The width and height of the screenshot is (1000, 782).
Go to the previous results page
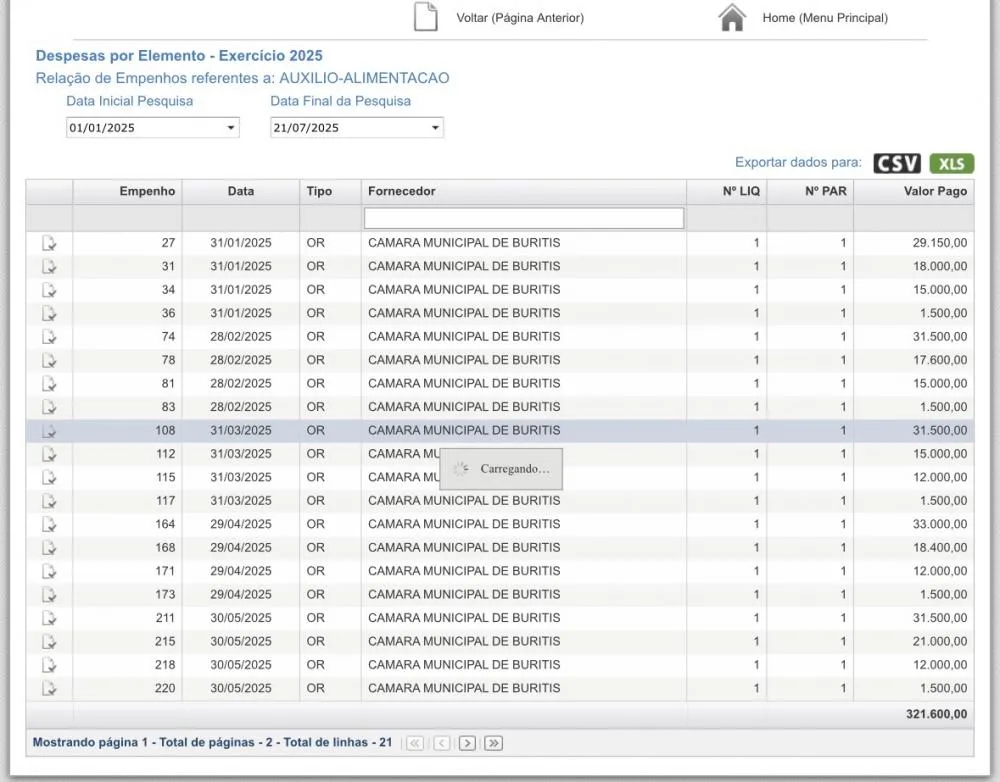click(441, 743)
